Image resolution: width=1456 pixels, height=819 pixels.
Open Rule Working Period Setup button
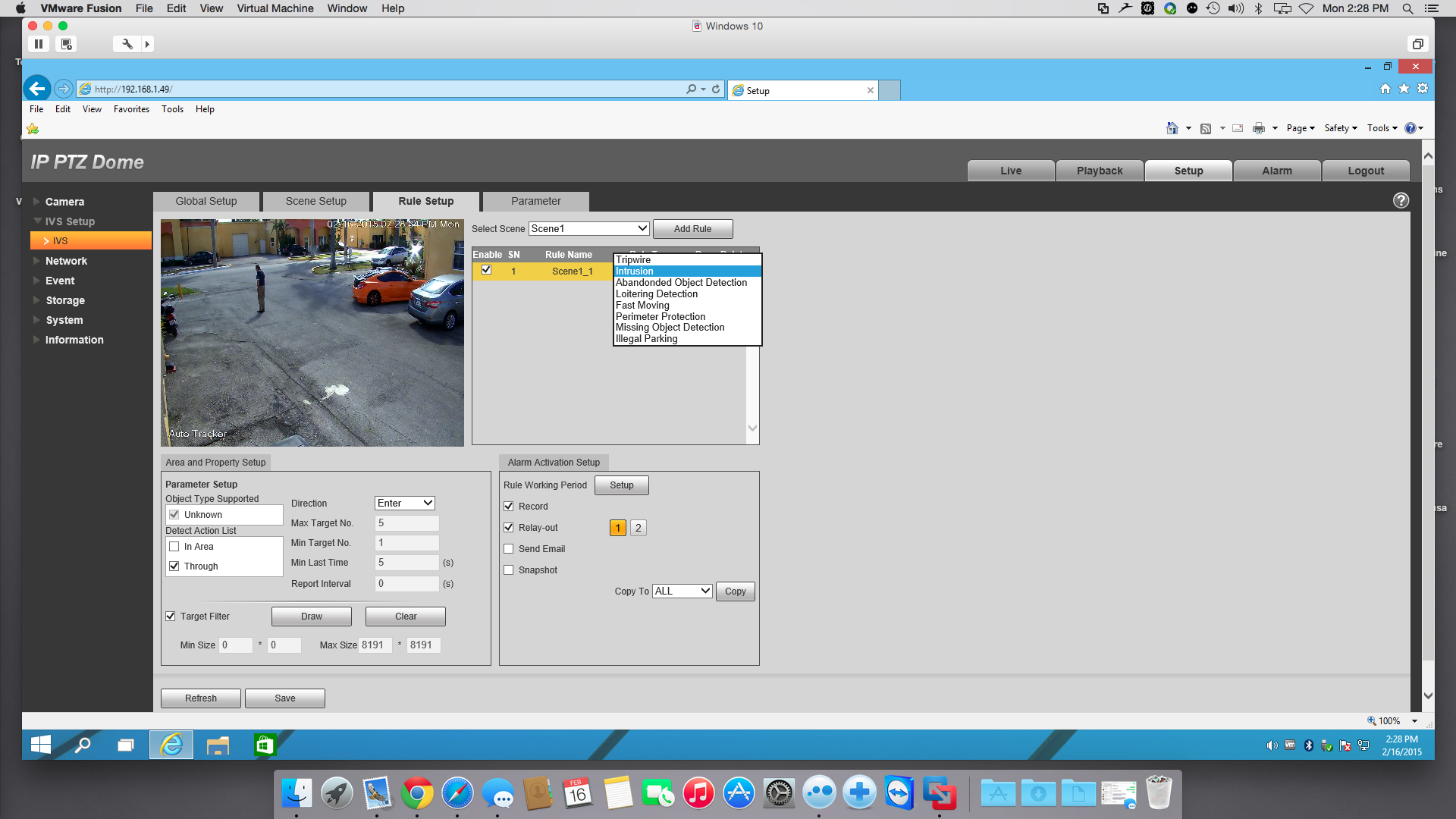(621, 485)
